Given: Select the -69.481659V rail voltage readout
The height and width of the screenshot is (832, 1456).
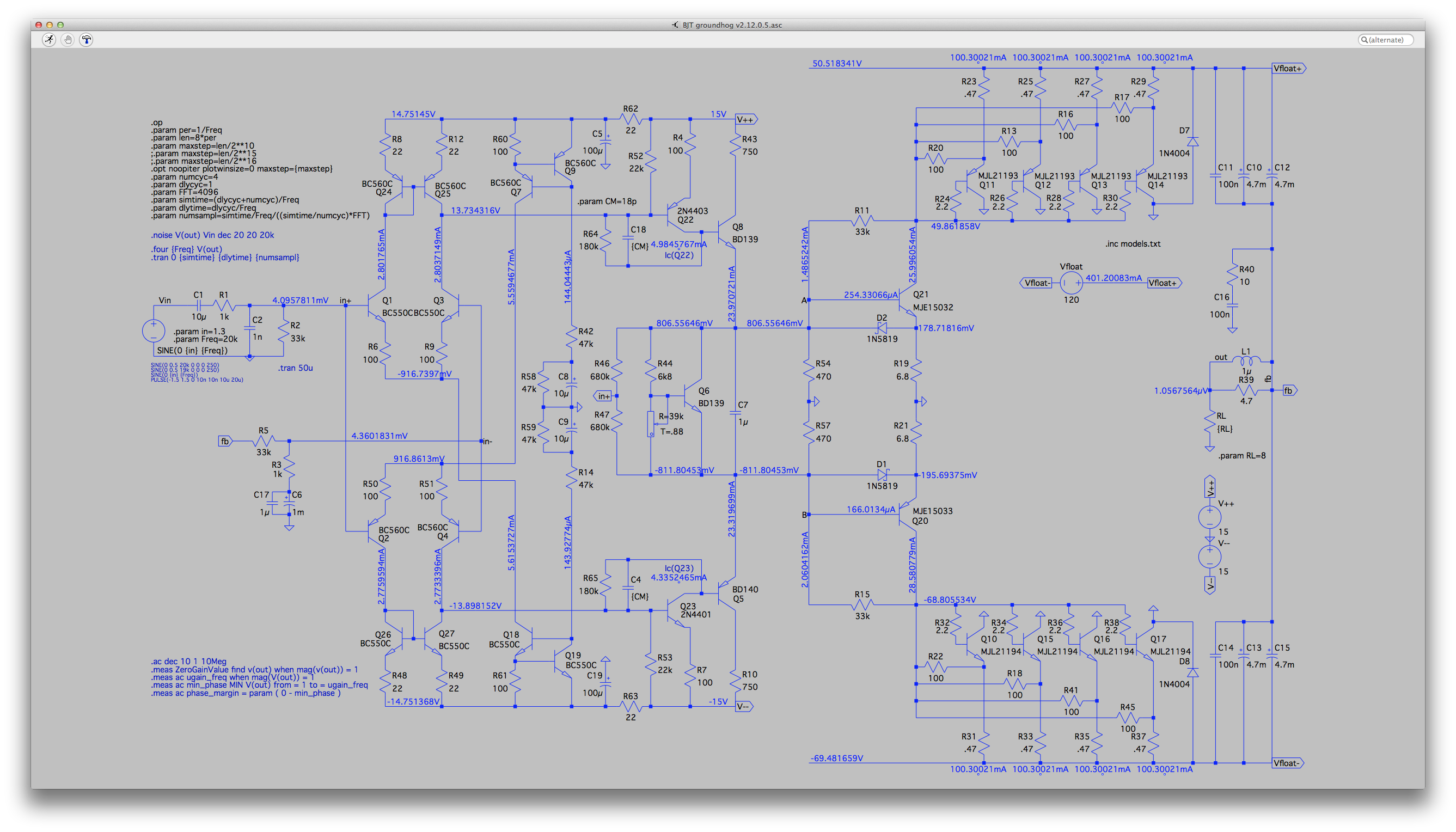Looking at the screenshot, I should coord(836,758).
